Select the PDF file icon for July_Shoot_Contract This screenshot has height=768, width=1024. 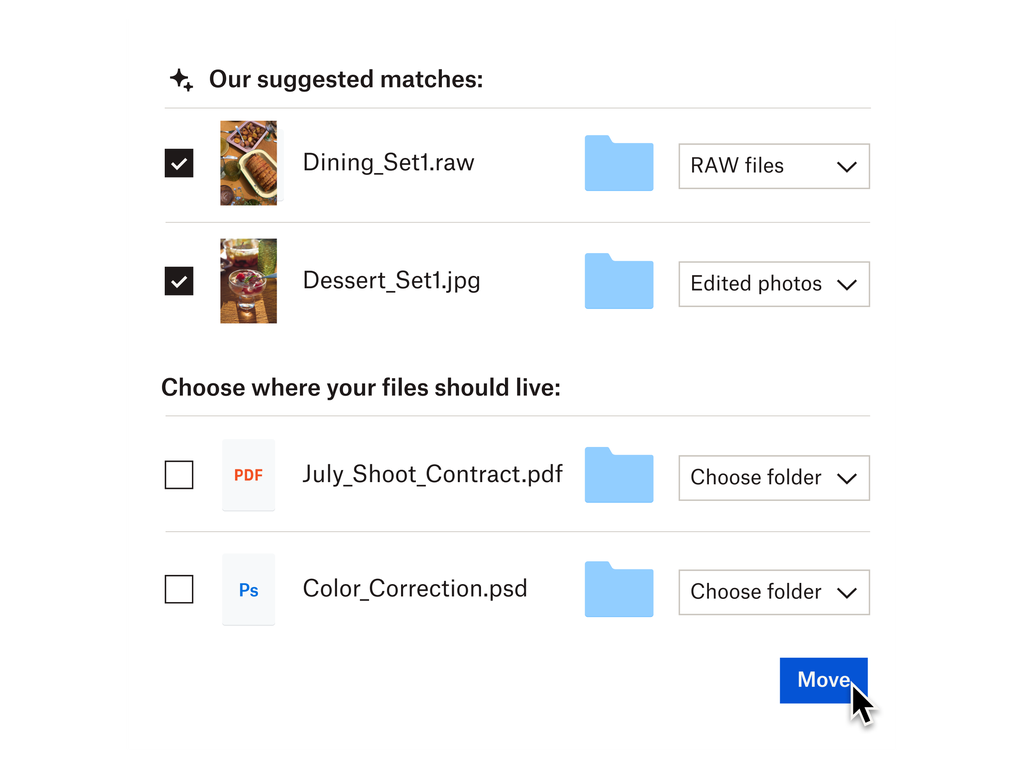pyautogui.click(x=248, y=474)
